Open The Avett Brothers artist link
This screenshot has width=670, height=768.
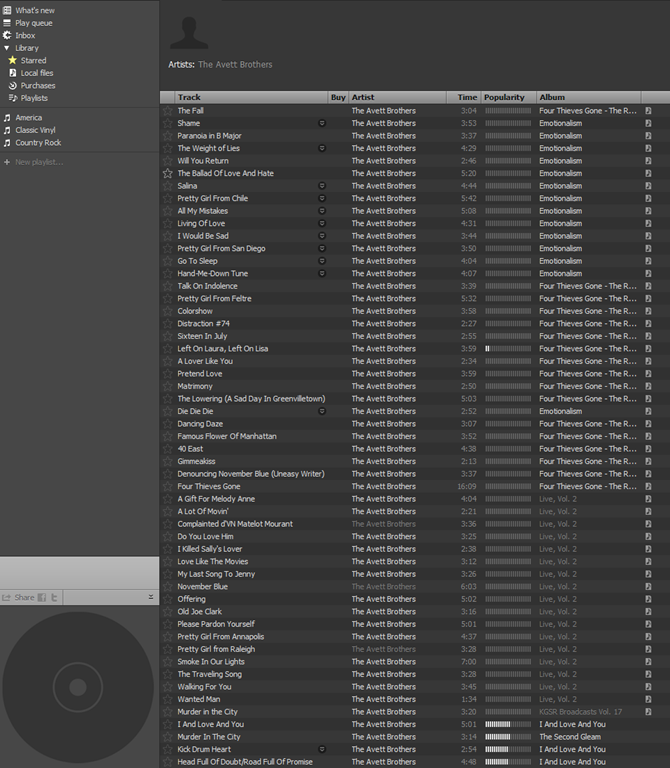coord(235,65)
